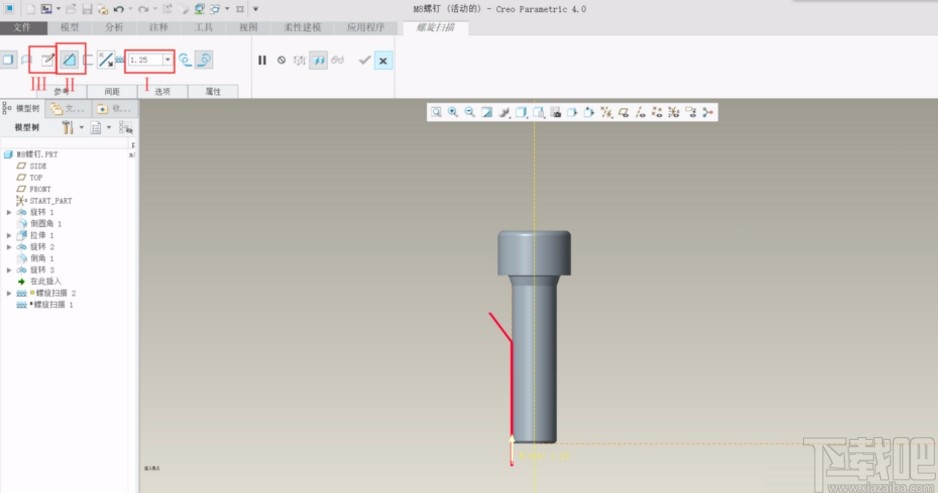Click the Zoom Out magnifier icon

470,112
